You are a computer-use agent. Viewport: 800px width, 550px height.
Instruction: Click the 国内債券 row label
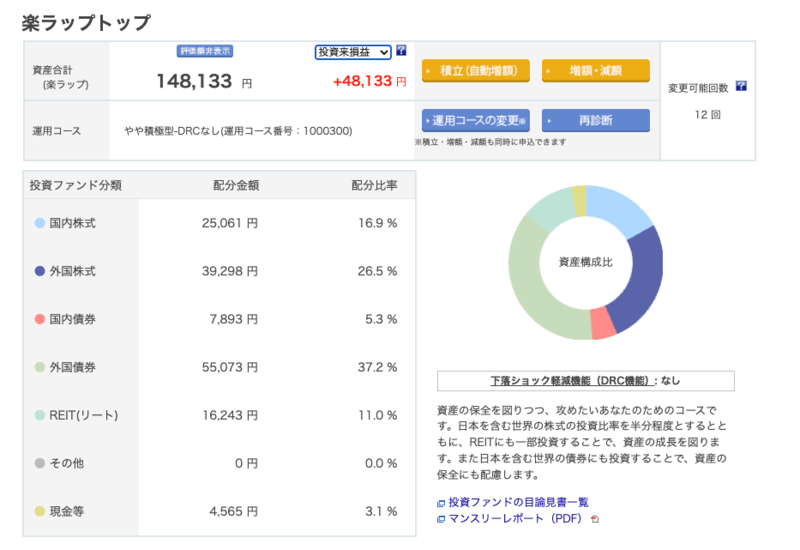[72, 319]
